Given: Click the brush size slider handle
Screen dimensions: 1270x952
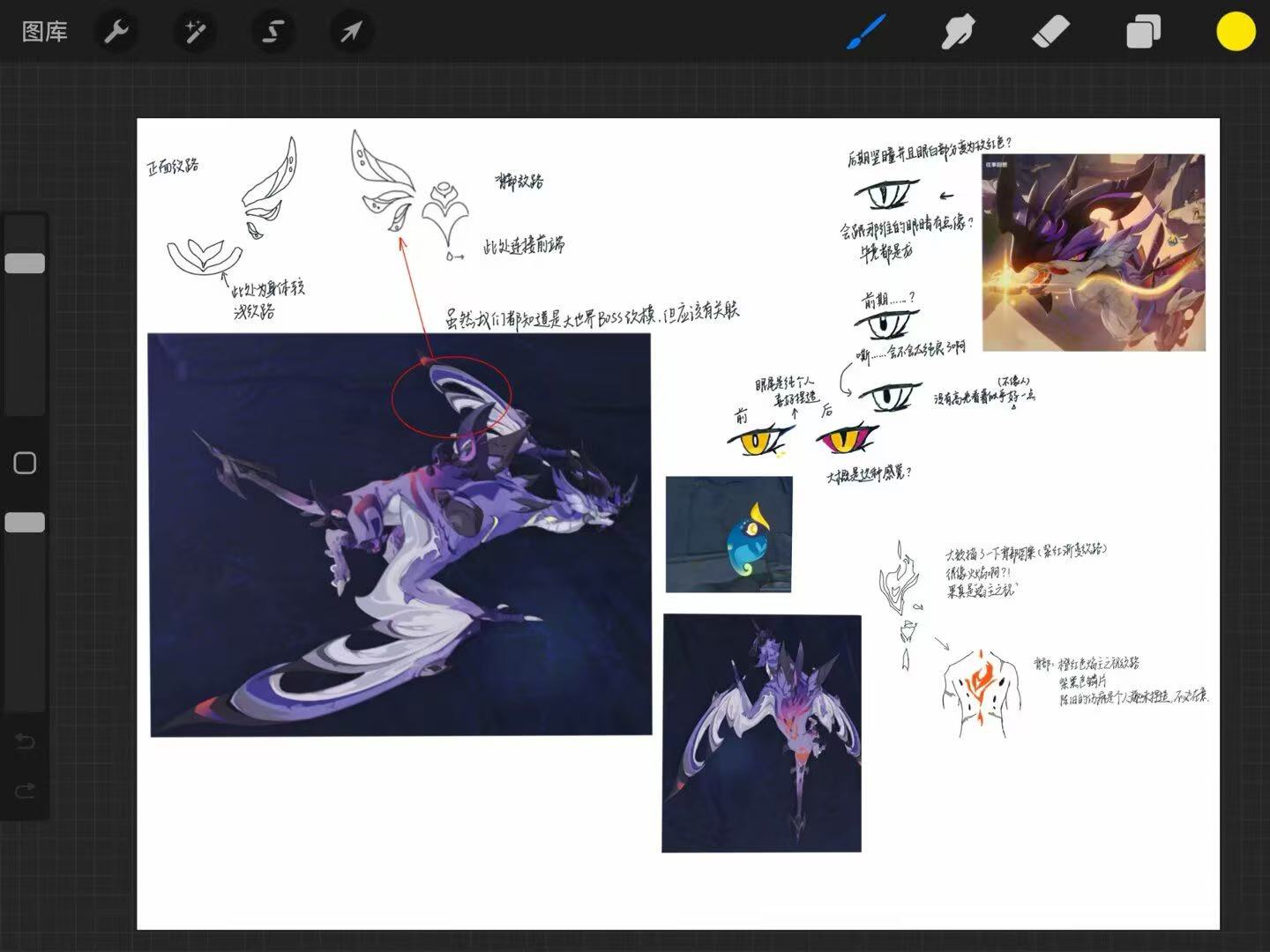Looking at the screenshot, I should pyautogui.click(x=25, y=263).
